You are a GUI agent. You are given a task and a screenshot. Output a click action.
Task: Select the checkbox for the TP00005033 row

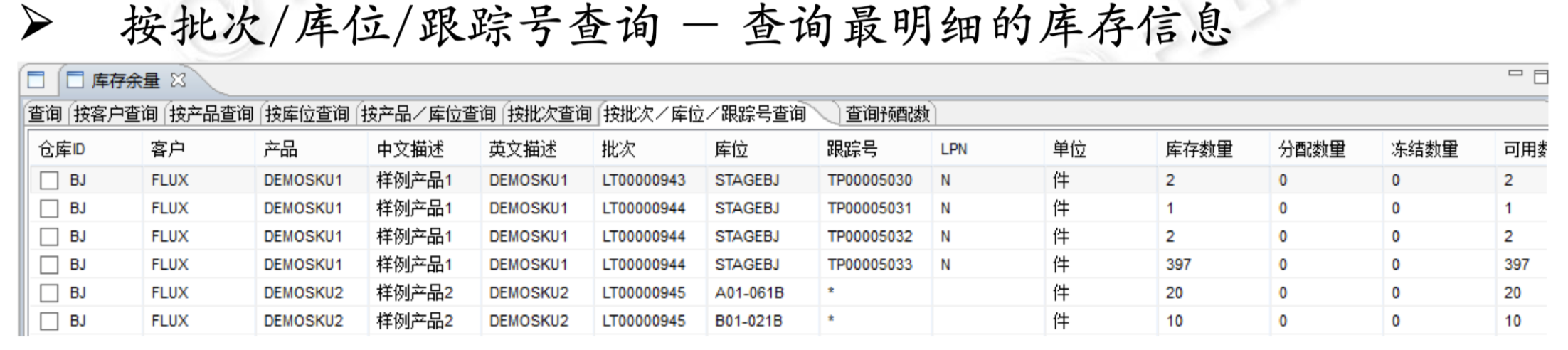point(49,265)
